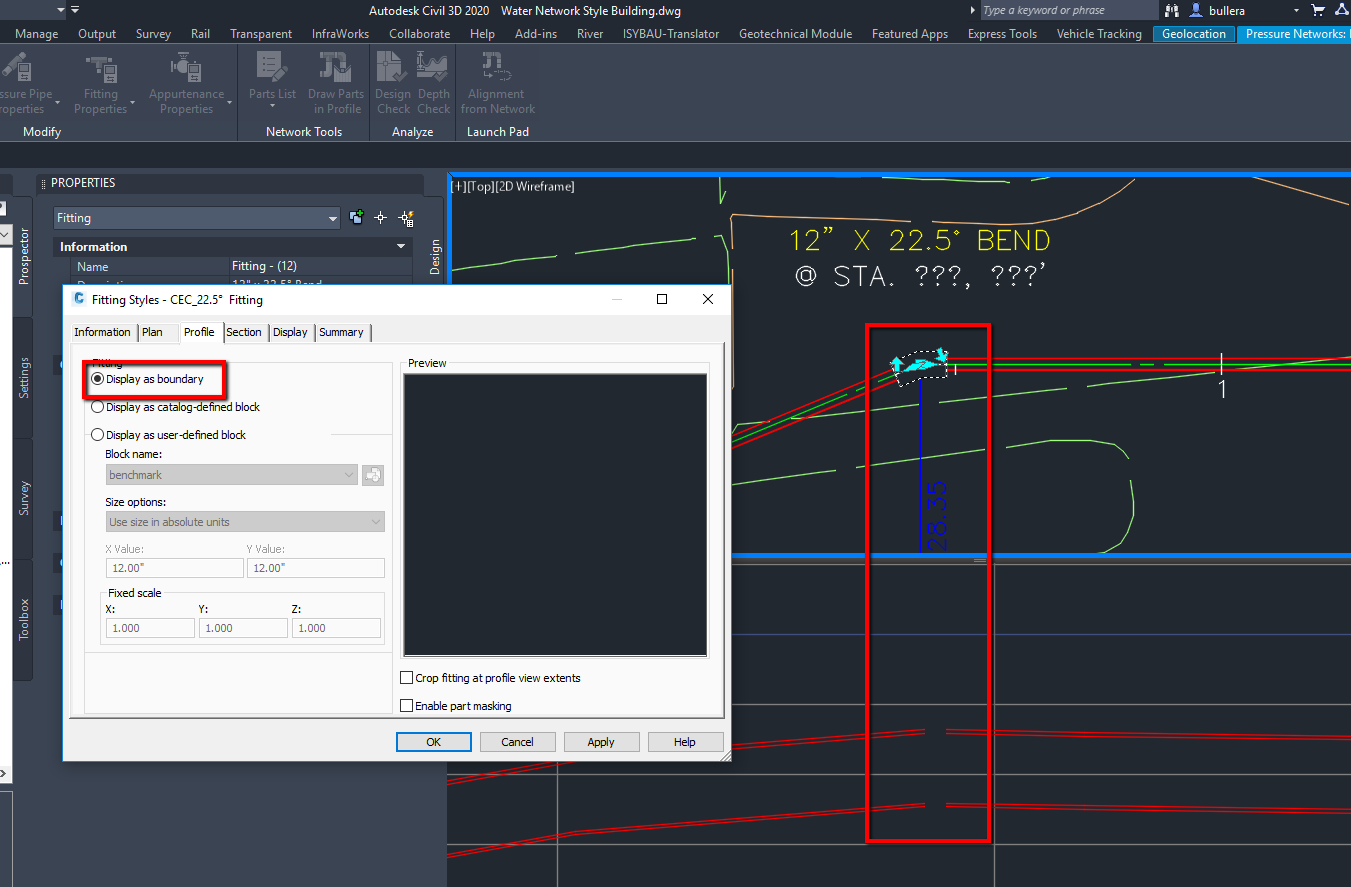Click the keyword search input field
The width and height of the screenshot is (1351, 887).
[1069, 10]
